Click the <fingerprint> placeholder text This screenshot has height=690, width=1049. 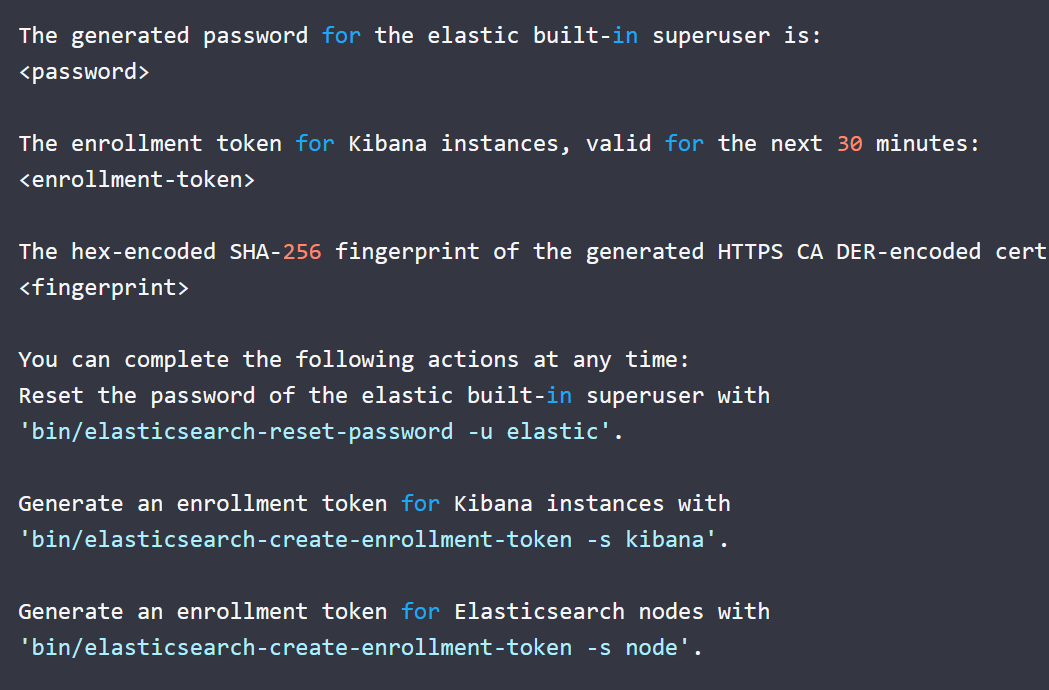point(104,288)
